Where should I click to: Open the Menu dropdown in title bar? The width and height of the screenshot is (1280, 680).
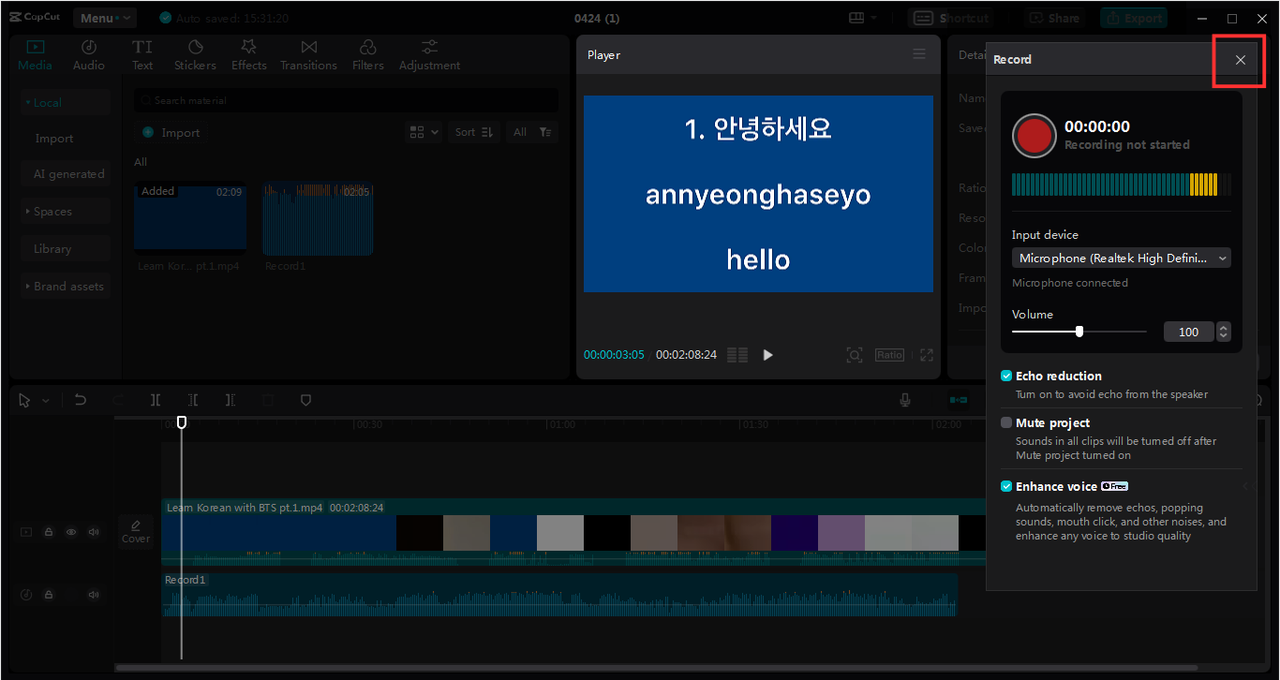pyautogui.click(x=105, y=18)
